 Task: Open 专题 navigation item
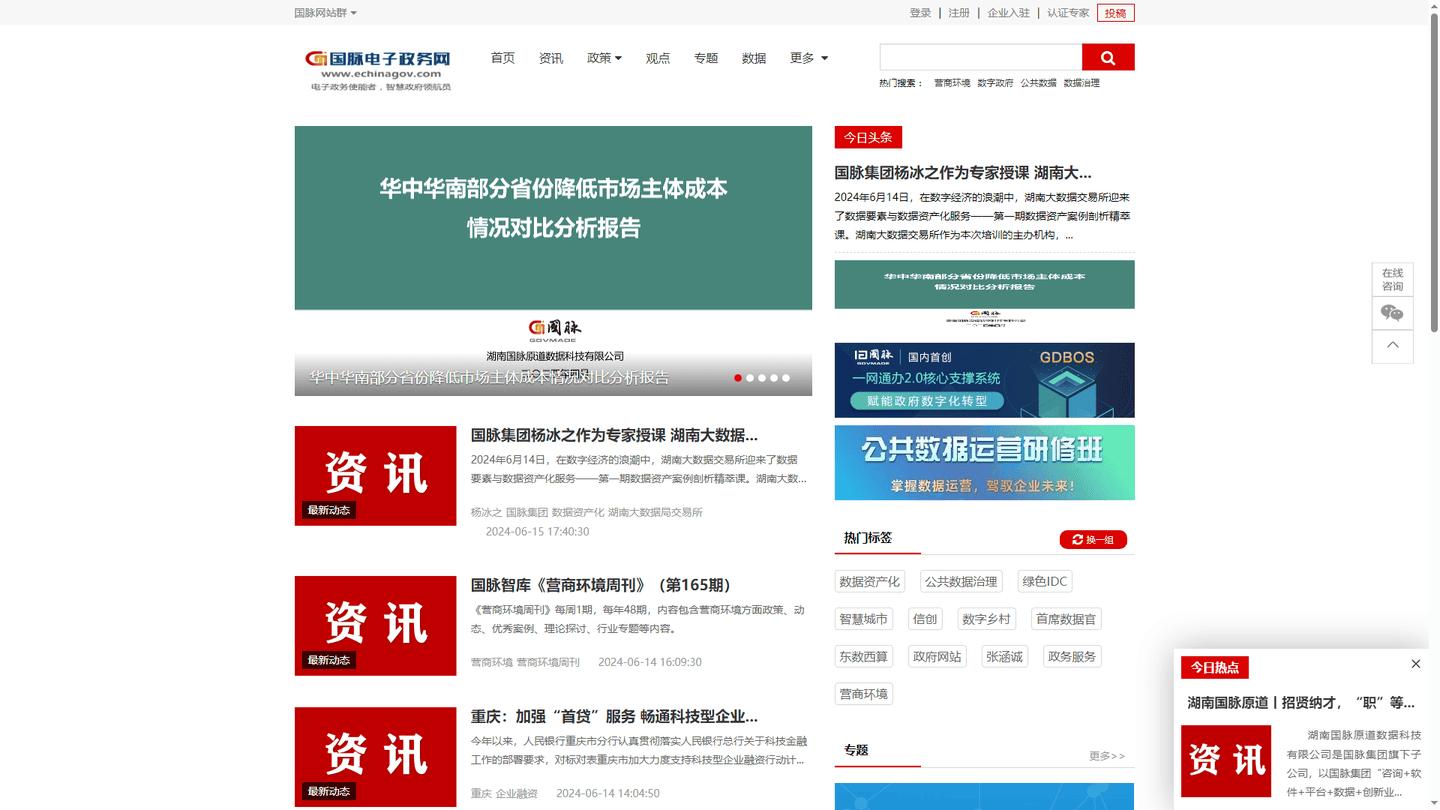(706, 58)
